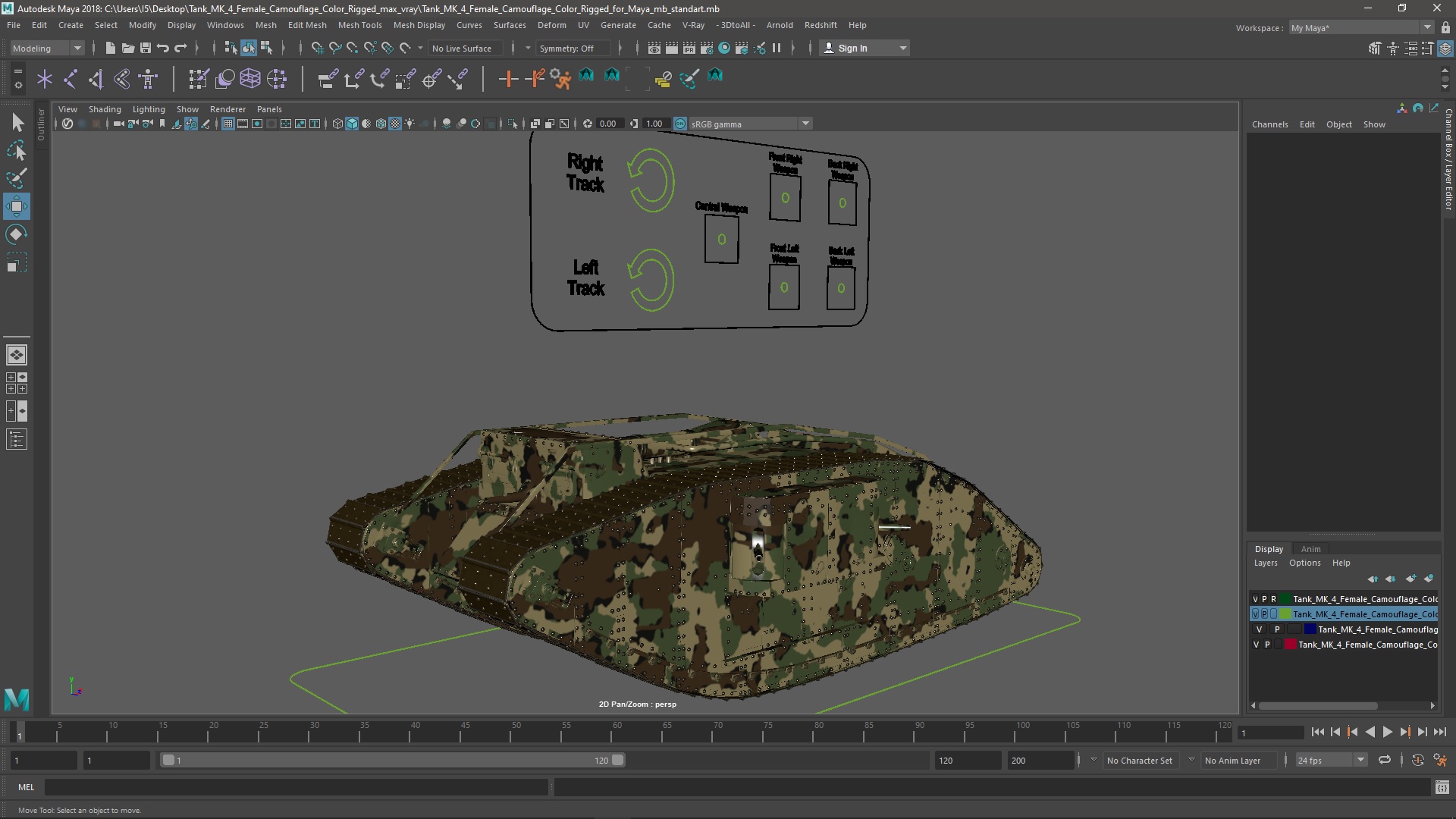Viewport: 1456px width, 819px height.
Task: Toggle textured display in viewport
Action: coord(395,124)
